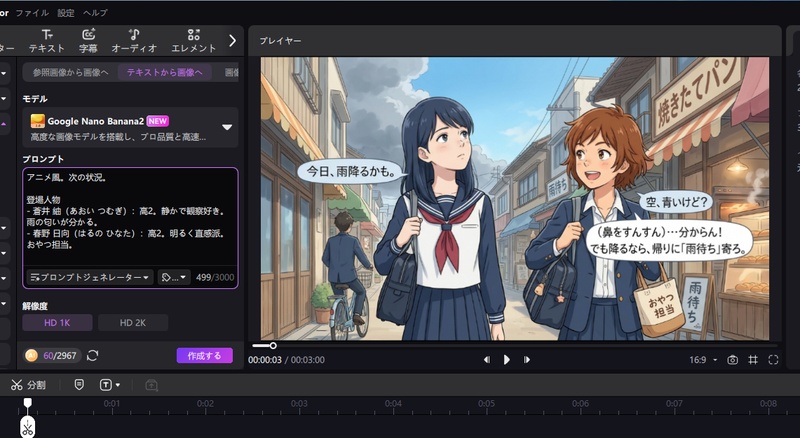Expand the Google Nano Banana2 model dropdown
800x438 pixels.
coord(227,127)
